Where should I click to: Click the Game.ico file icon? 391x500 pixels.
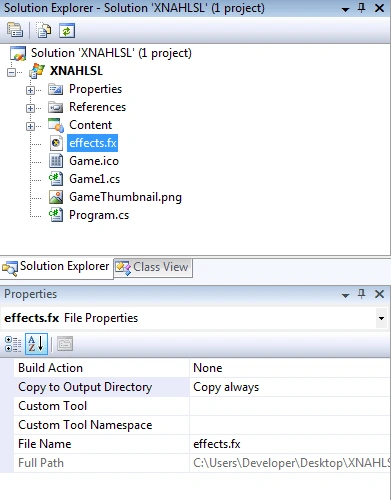coord(56,161)
